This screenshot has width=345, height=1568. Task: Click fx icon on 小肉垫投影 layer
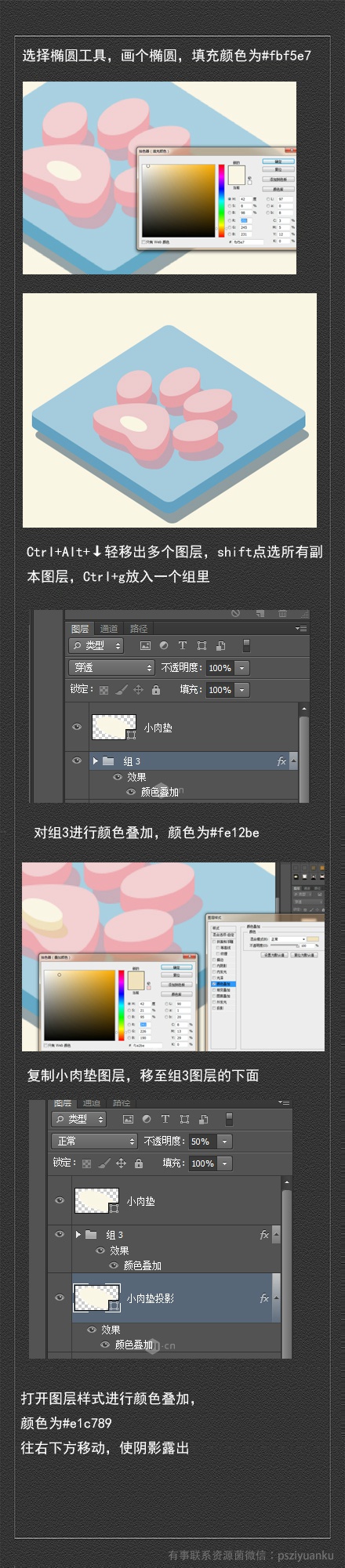264,1299
